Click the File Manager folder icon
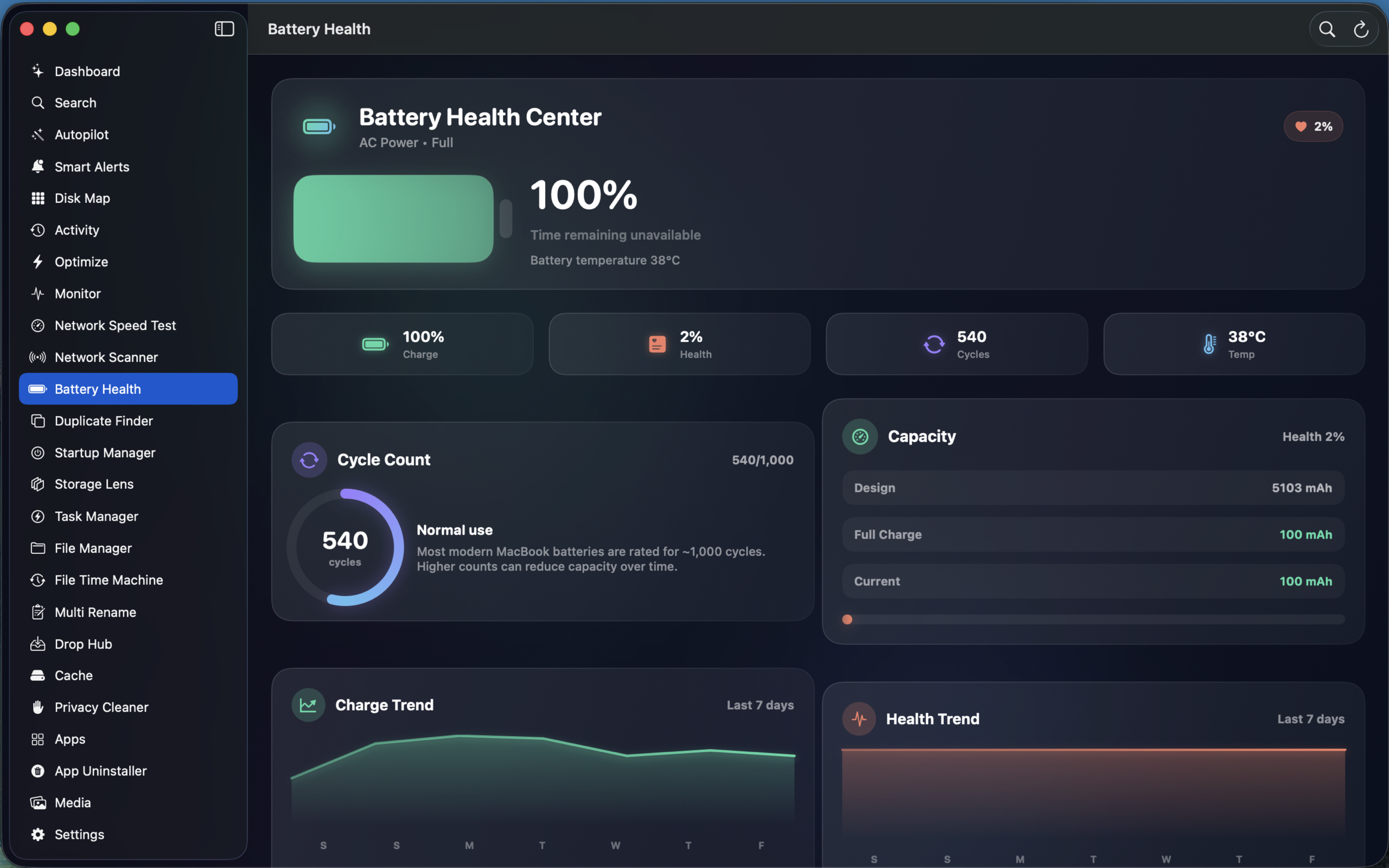The image size is (1389, 868). coord(38,548)
